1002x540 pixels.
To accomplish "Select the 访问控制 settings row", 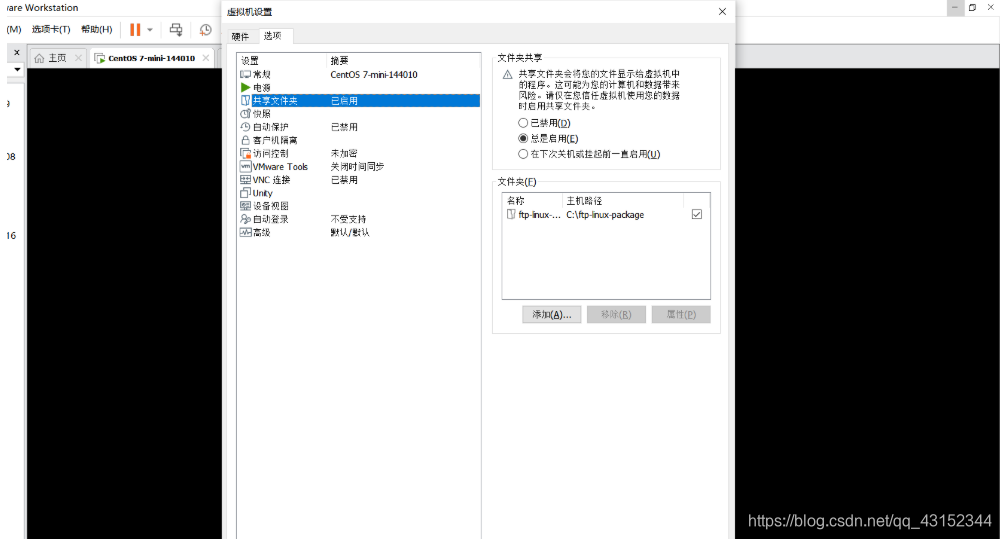I will pyautogui.click(x=358, y=153).
